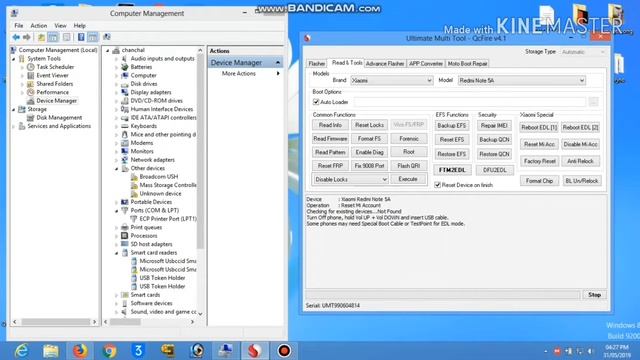Viewport: 640px width, 360px height.
Task: Click the Bandicam record icon on the taskbar
Action: pos(284,351)
